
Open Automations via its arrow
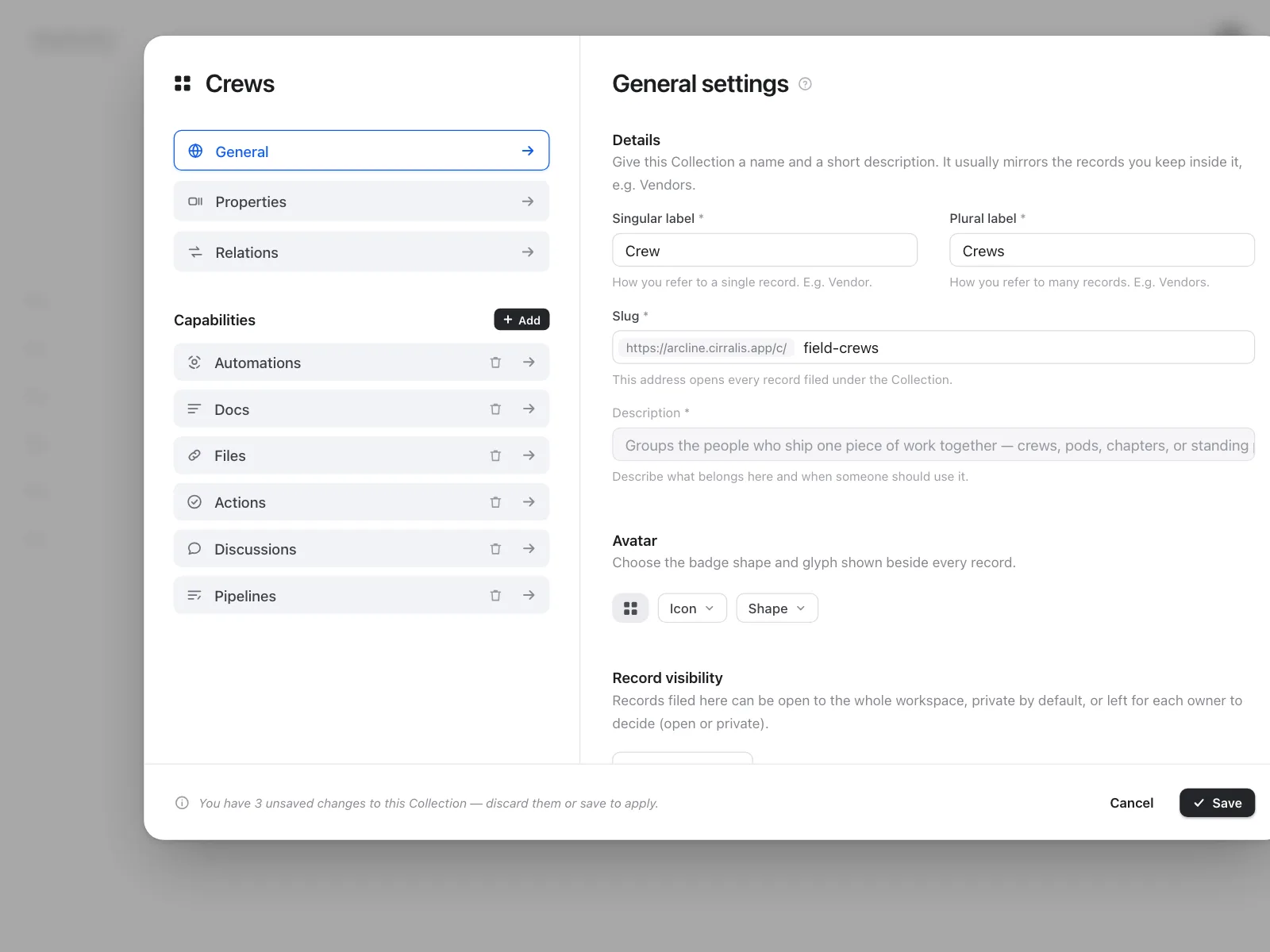point(529,363)
